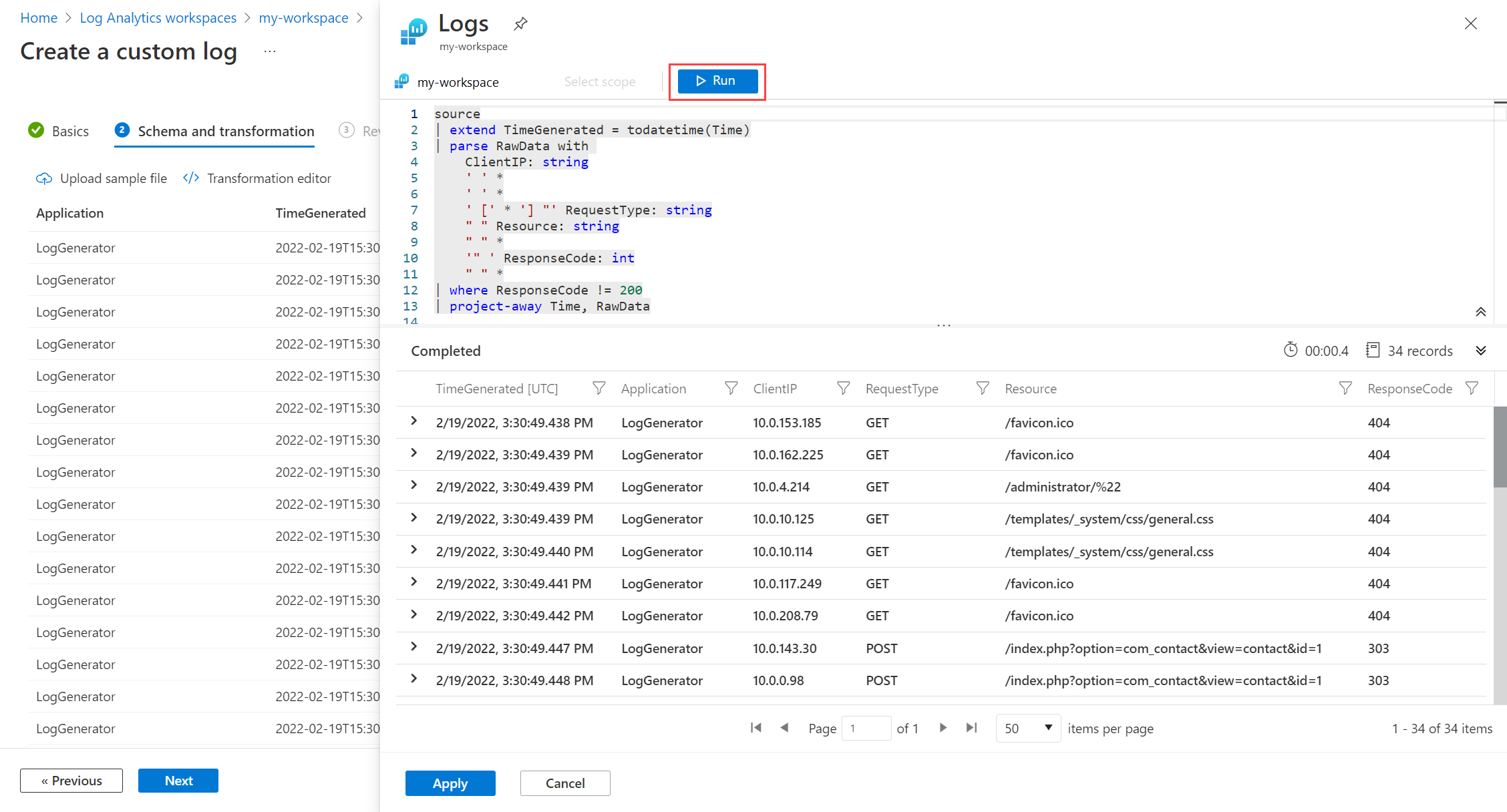Expand results details double chevron

pos(1480,351)
